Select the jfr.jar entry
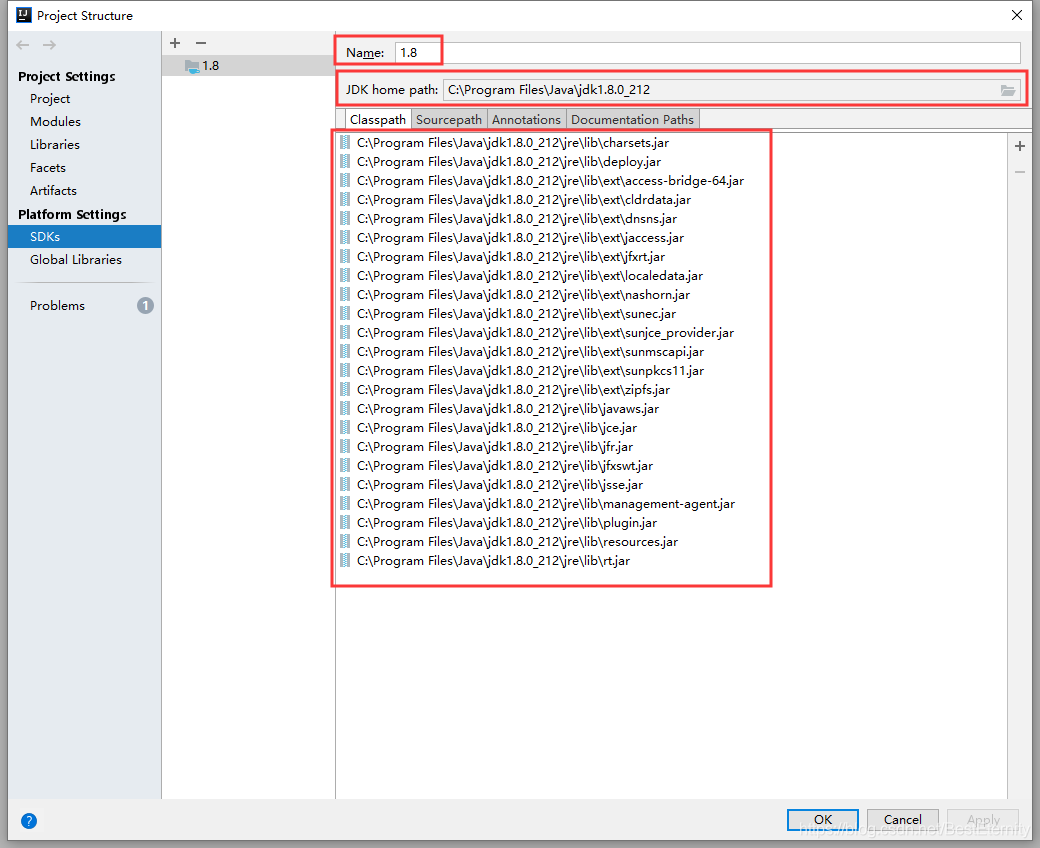1040x848 pixels. [x=495, y=447]
